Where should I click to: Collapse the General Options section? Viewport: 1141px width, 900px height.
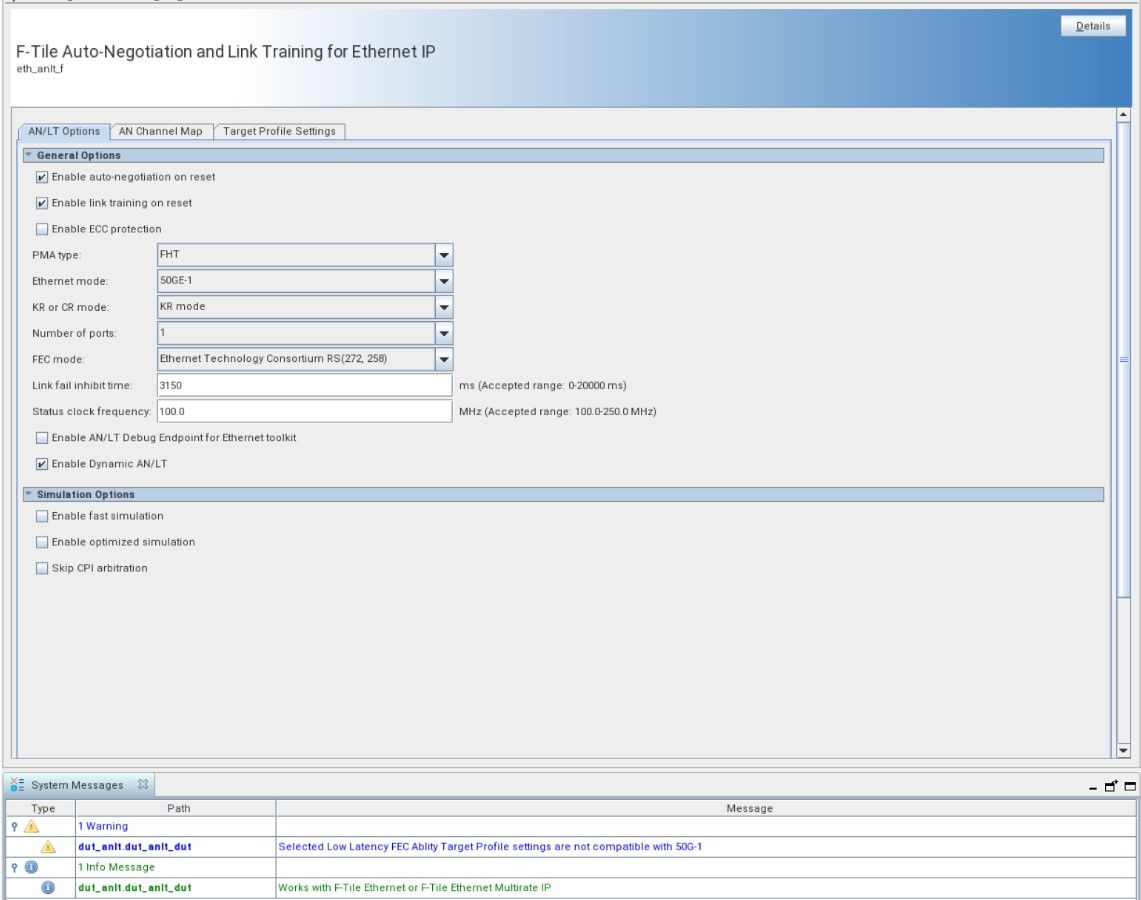point(29,155)
